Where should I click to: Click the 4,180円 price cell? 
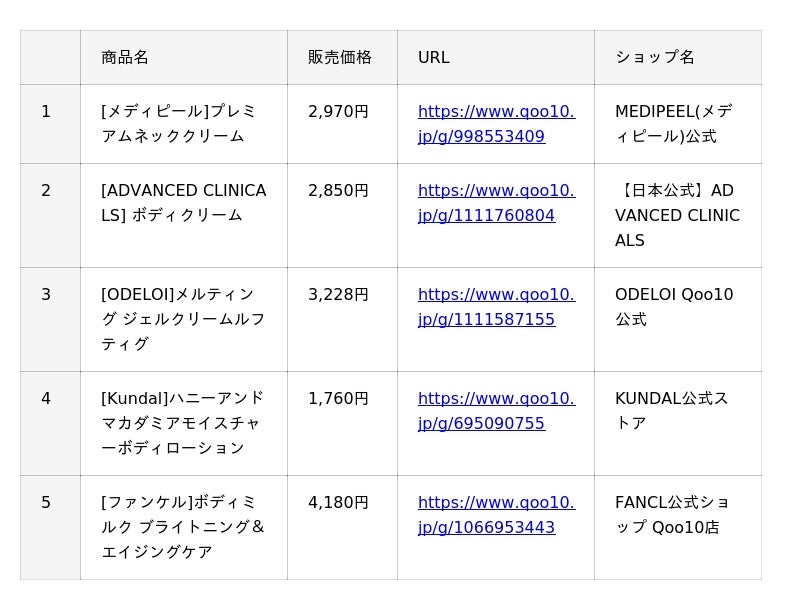pos(338,503)
